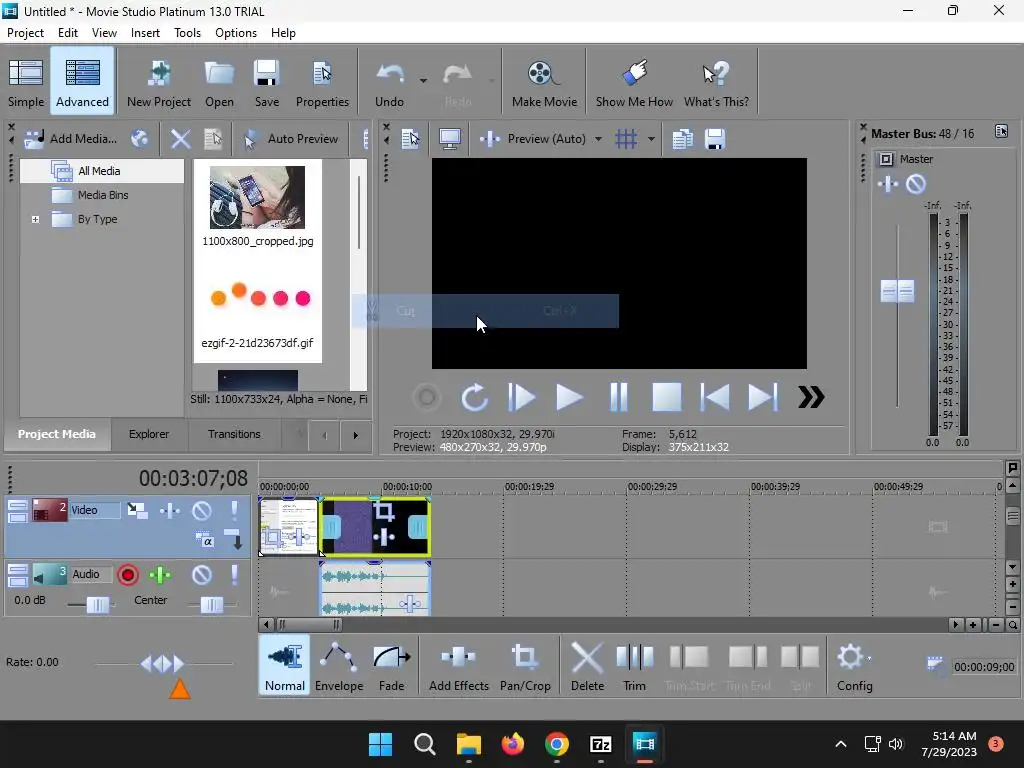
Task: Open Chrome from the taskbar
Action: click(x=556, y=744)
